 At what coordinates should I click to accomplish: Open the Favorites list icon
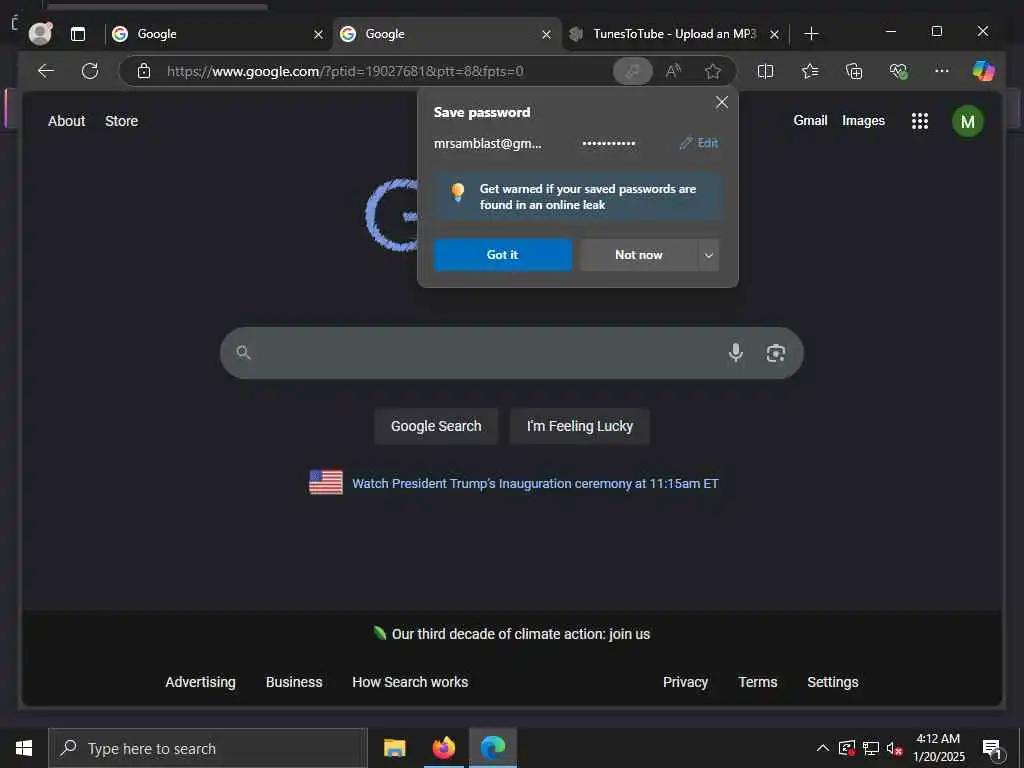tap(810, 71)
